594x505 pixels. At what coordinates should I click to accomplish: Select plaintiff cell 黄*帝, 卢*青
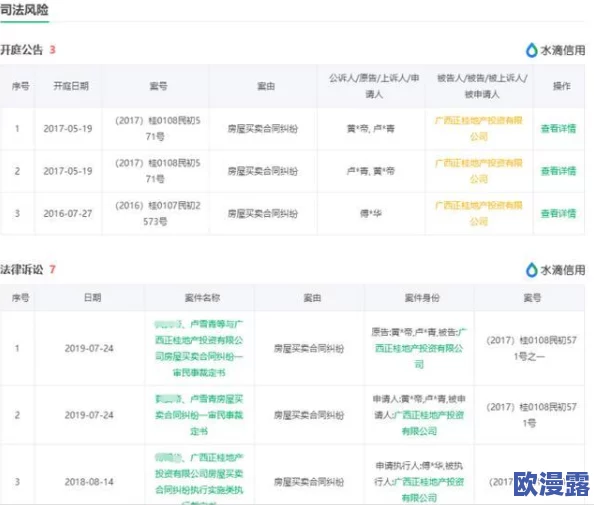coord(371,129)
